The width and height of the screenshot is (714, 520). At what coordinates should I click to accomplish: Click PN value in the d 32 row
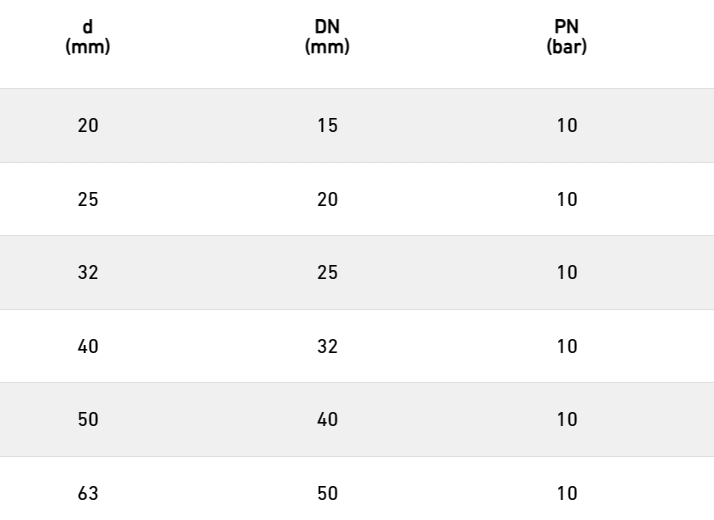pyautogui.click(x=567, y=273)
